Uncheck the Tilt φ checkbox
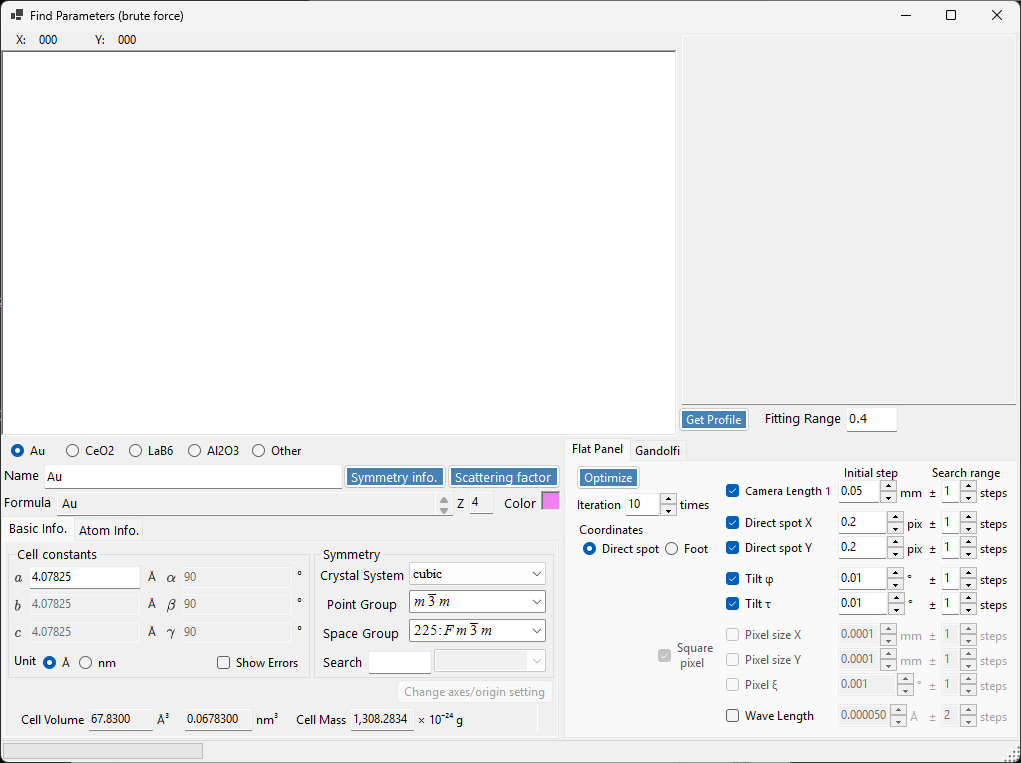This screenshot has height=763, width=1021. click(733, 578)
